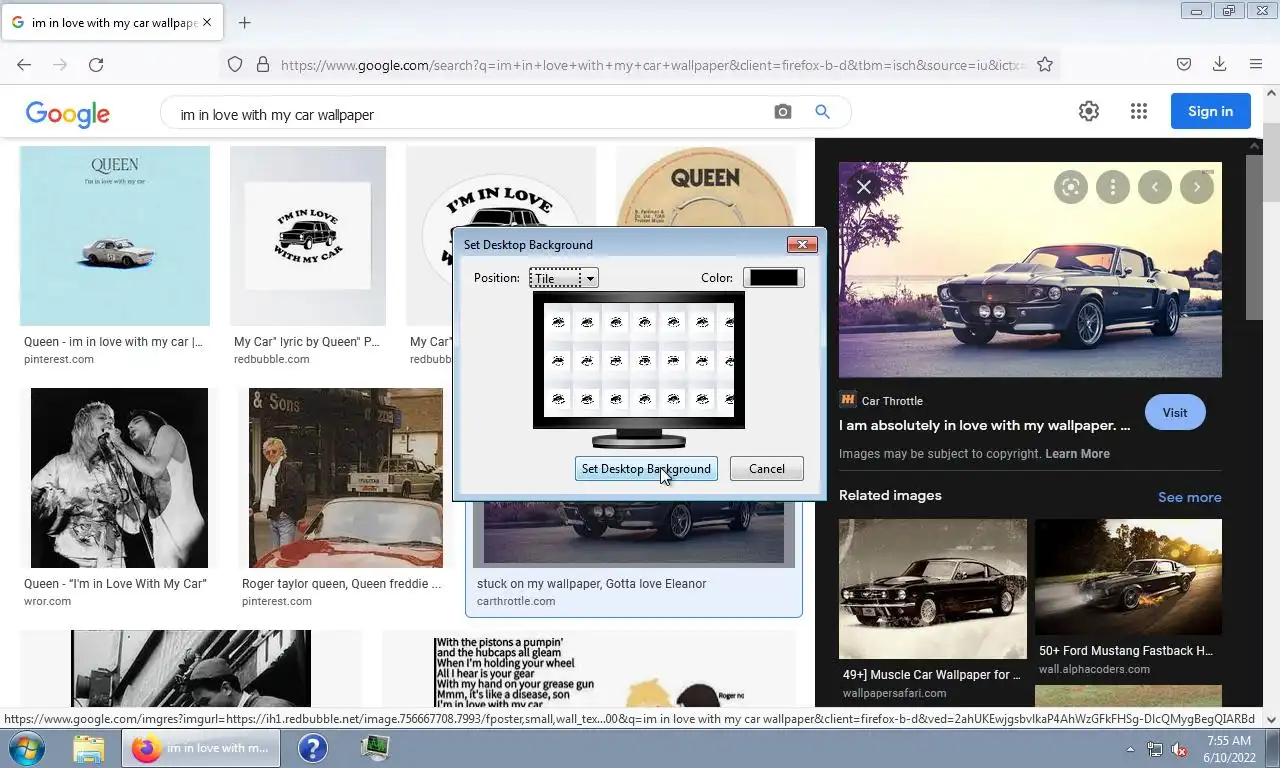
Task: Open the three-dot options on the preview image
Action: click(x=1113, y=187)
